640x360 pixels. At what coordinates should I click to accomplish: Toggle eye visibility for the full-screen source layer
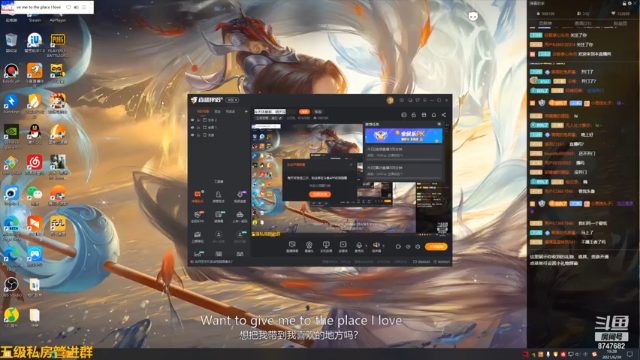[x=193, y=127]
